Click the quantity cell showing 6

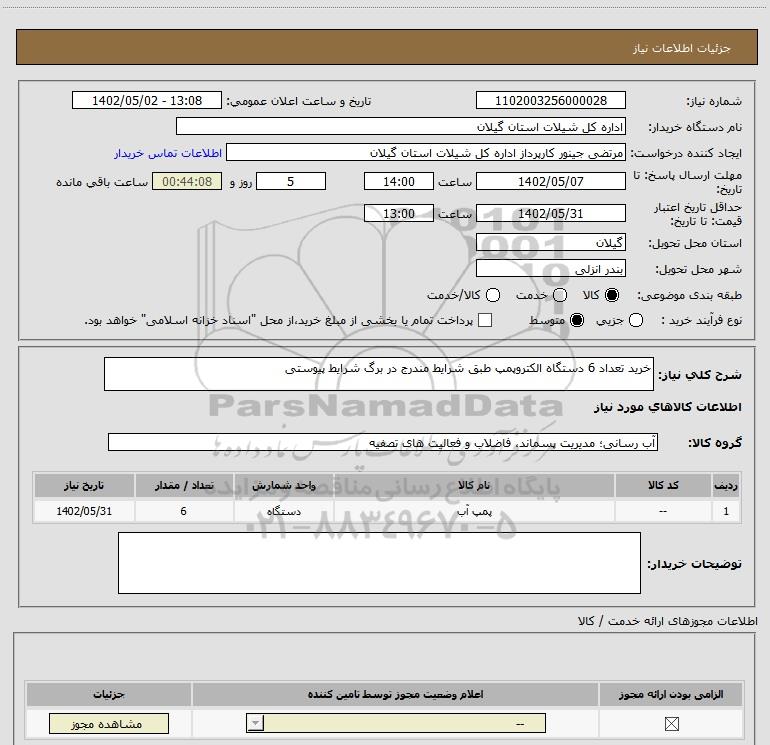(184, 511)
